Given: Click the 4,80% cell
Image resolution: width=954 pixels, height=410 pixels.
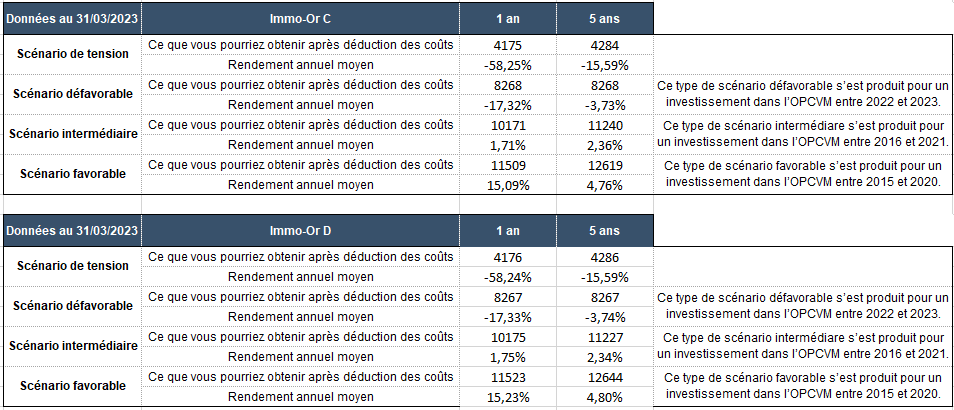Looking at the screenshot, I should click(605, 397).
